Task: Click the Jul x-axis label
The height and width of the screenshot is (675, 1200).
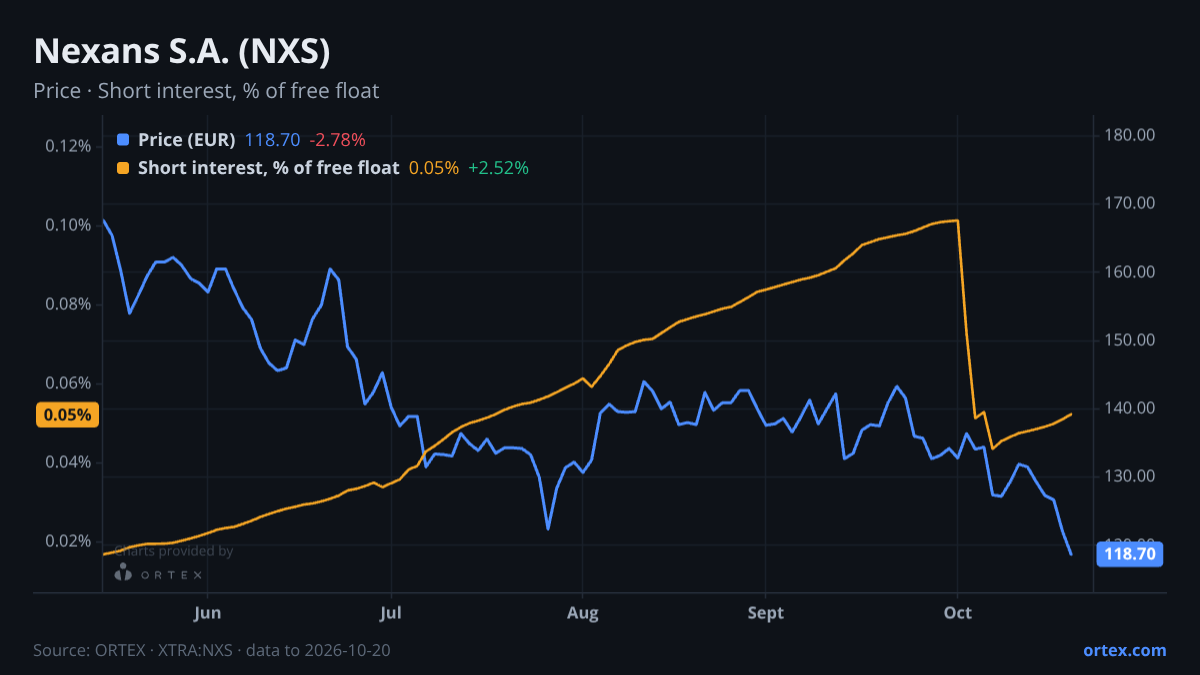Action: pyautogui.click(x=391, y=612)
